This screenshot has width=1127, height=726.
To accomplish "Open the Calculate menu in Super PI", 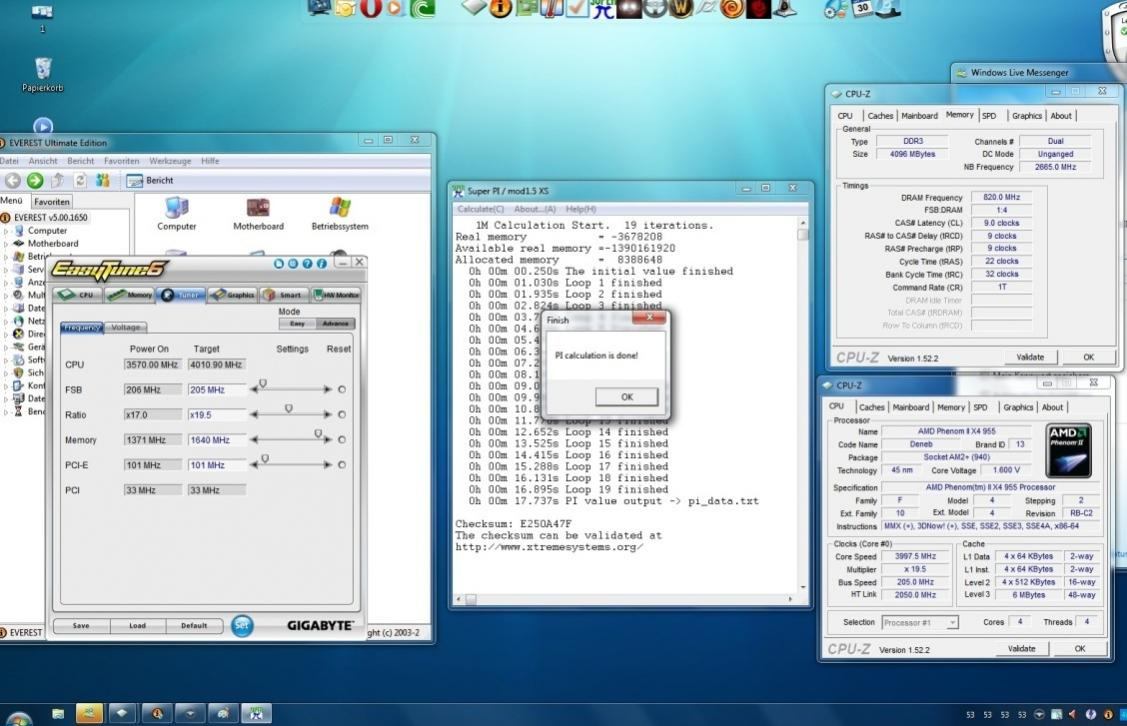I will coord(480,209).
